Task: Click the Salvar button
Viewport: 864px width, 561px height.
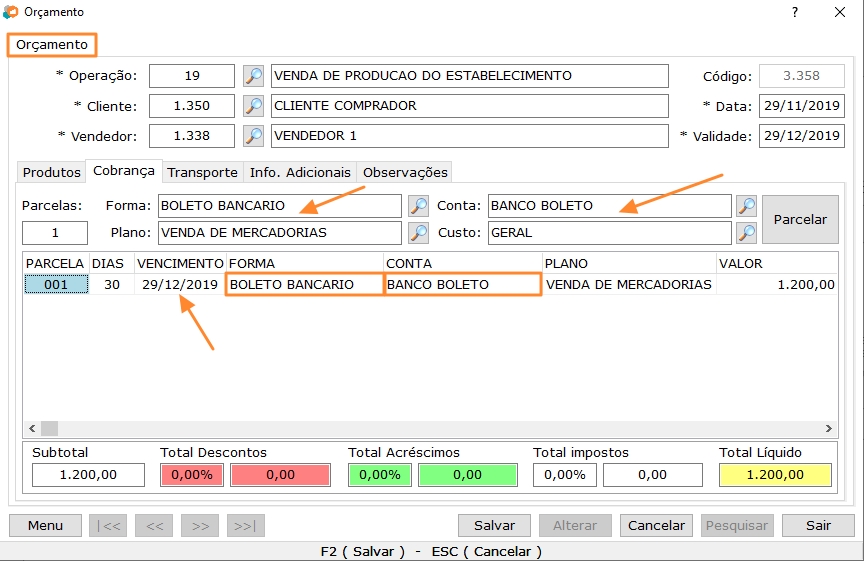Action: coord(494,525)
